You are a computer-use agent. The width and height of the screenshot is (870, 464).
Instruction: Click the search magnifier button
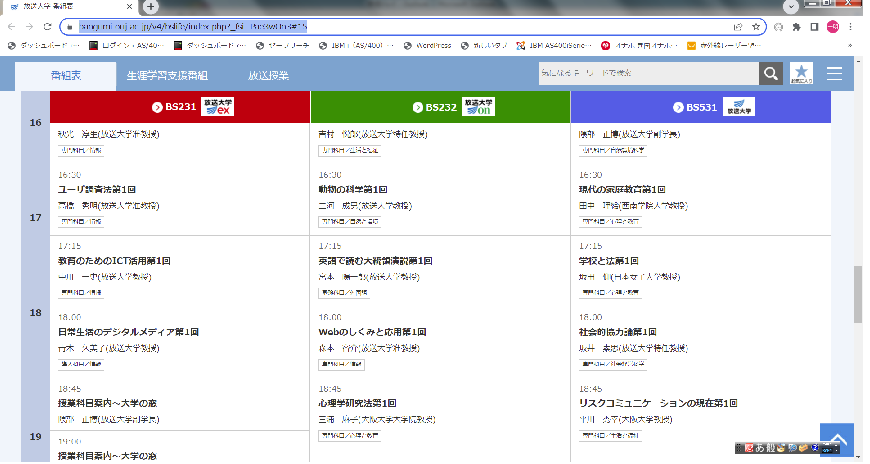tap(770, 74)
